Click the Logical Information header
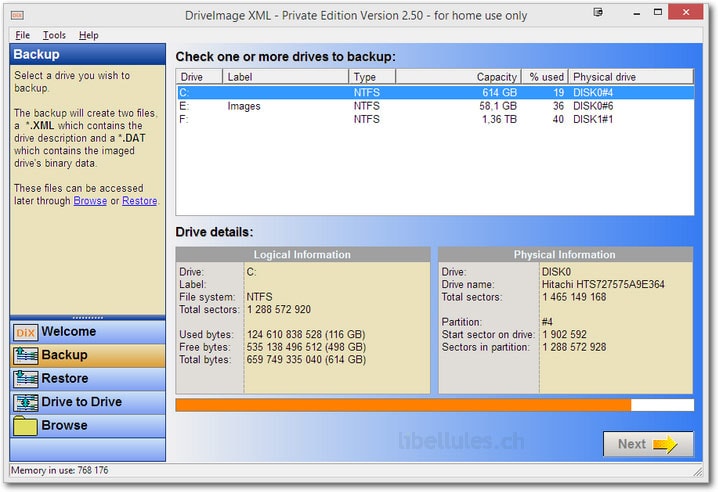This screenshot has height=492, width=718. coord(302,255)
